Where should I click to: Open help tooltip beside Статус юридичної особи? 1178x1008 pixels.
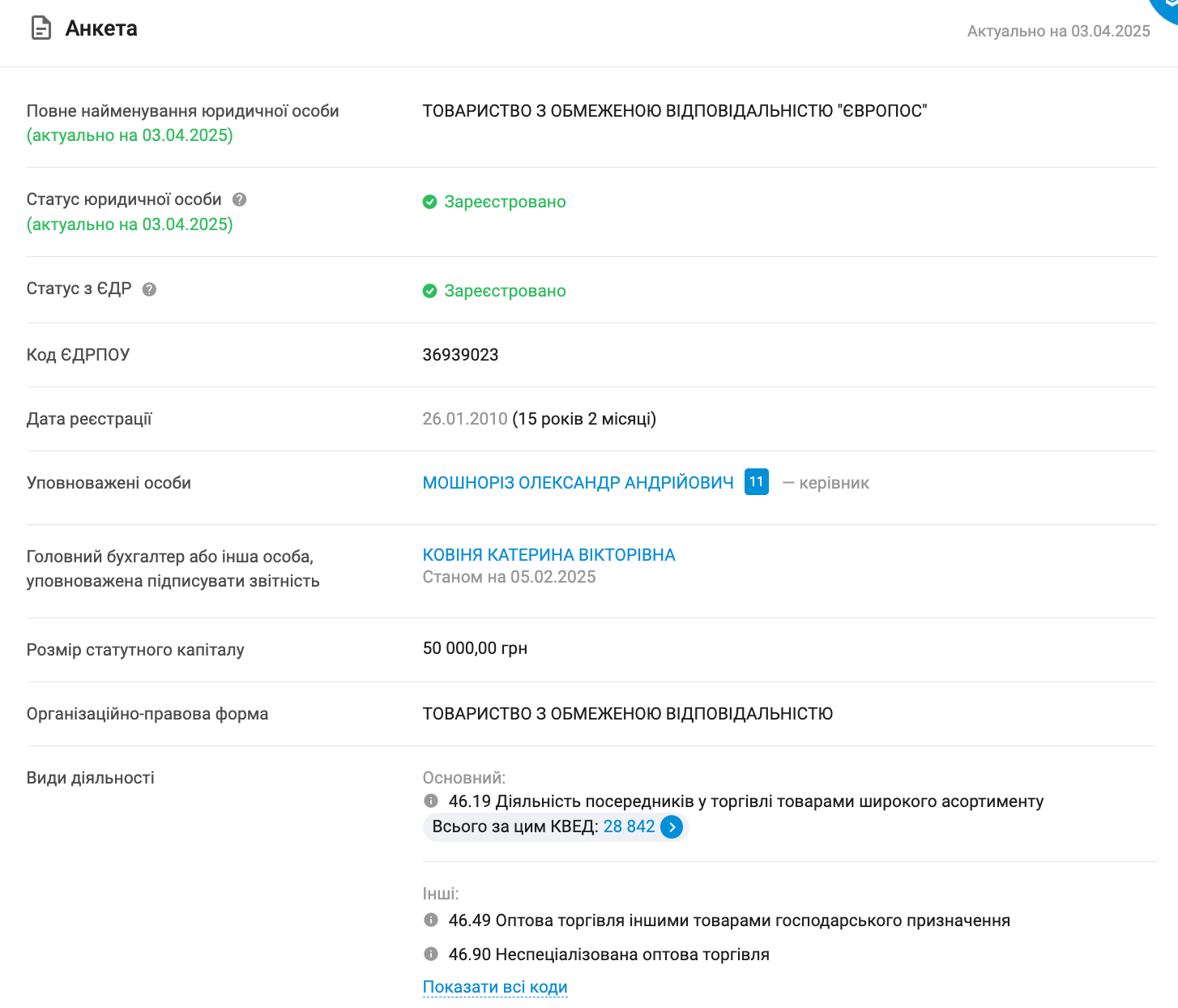point(239,199)
